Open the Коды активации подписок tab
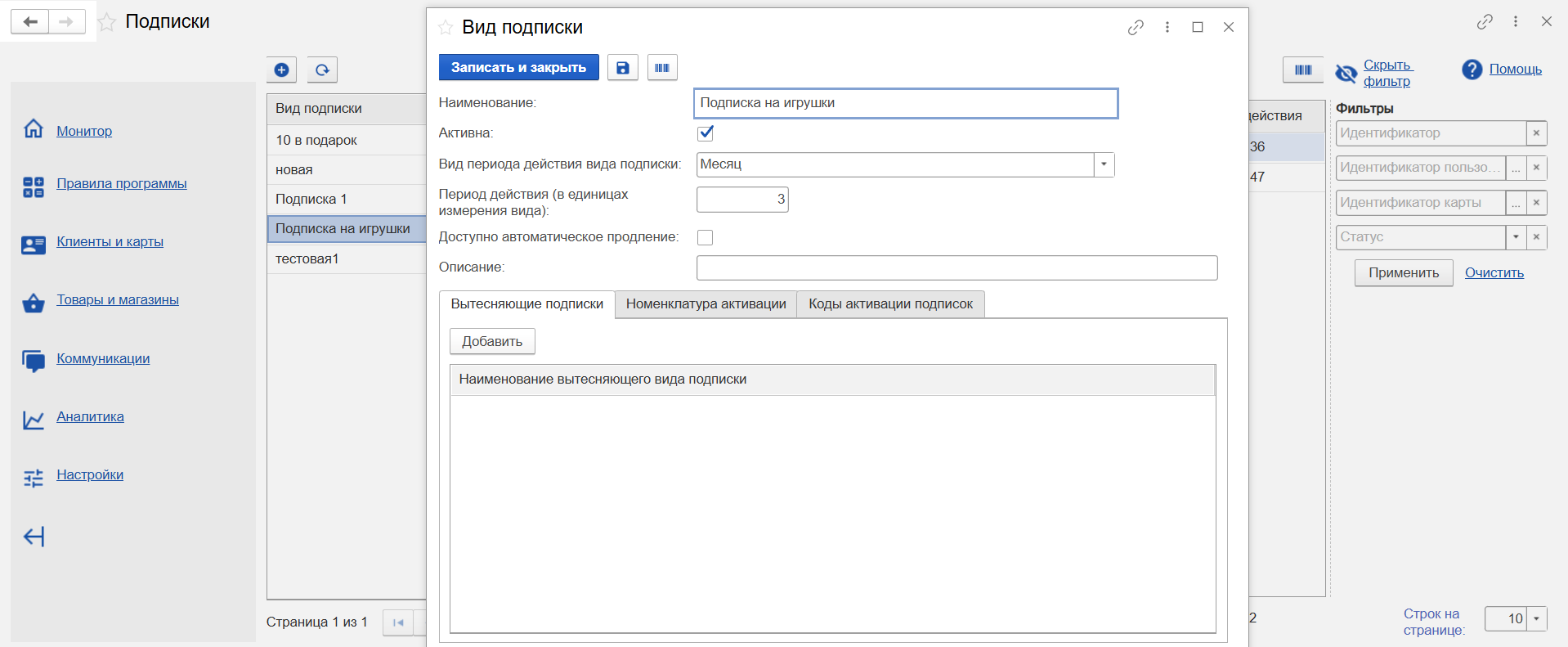 (890, 304)
